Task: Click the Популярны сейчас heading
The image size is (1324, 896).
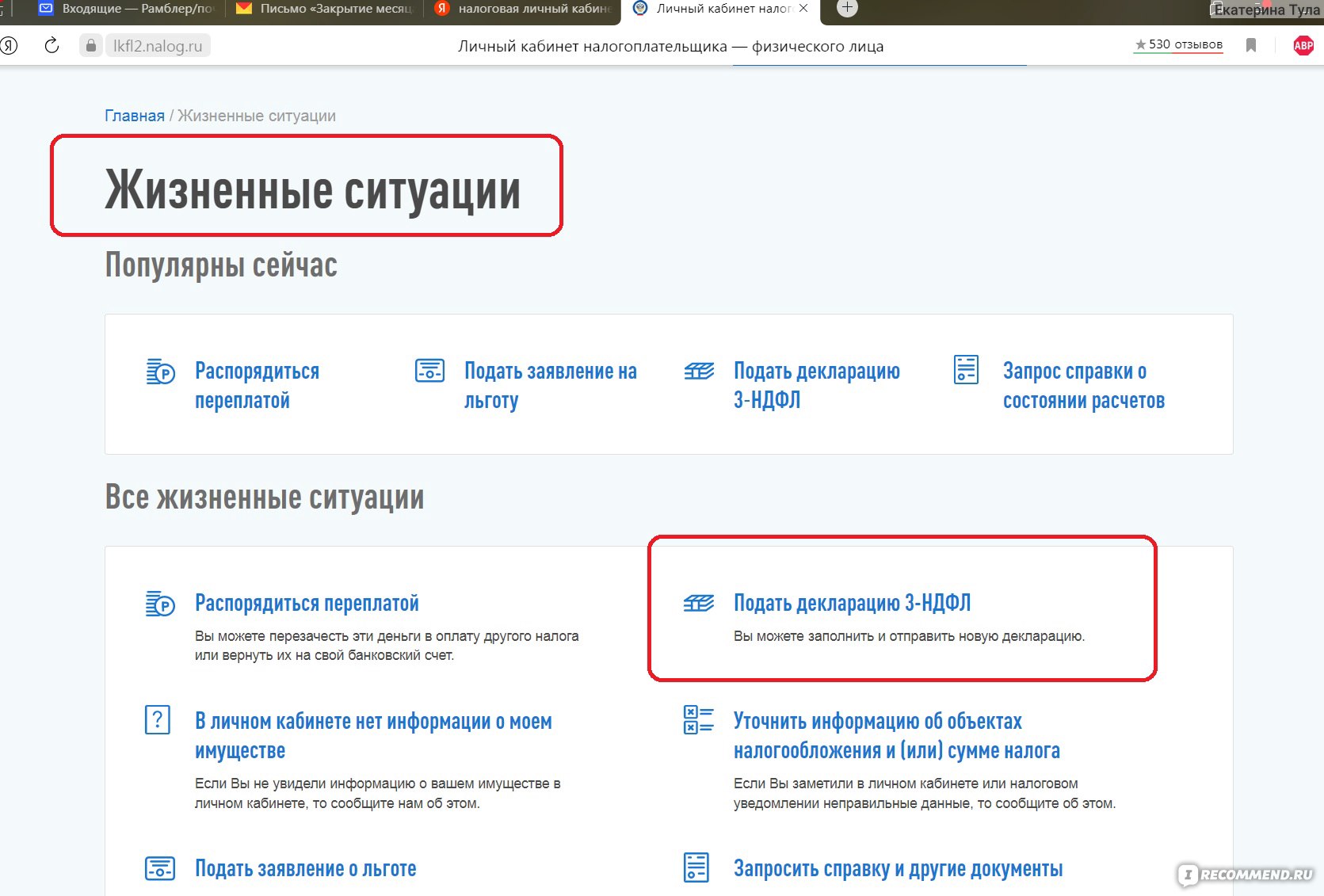Action: coord(221,265)
